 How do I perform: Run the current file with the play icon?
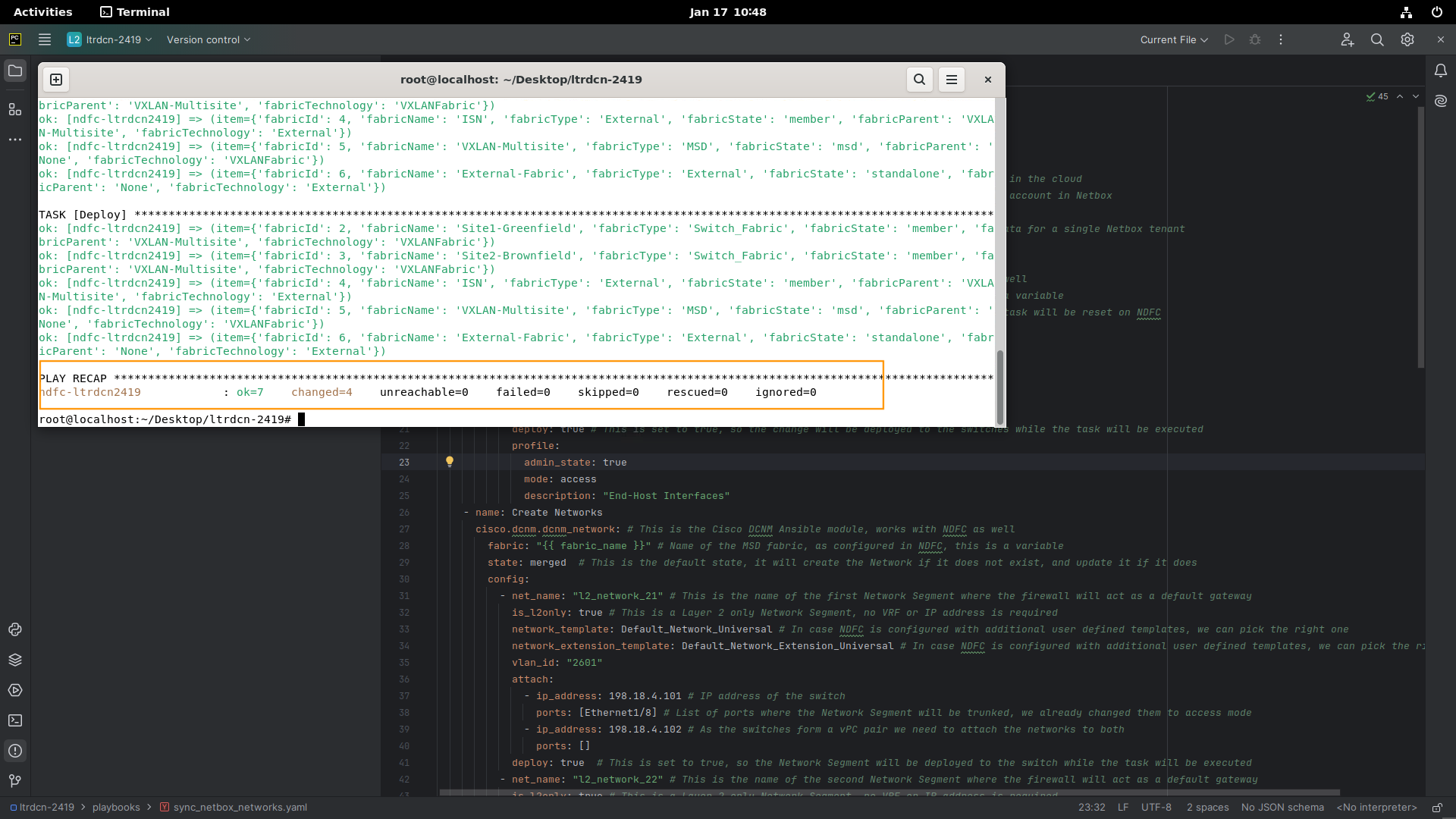(x=1229, y=39)
